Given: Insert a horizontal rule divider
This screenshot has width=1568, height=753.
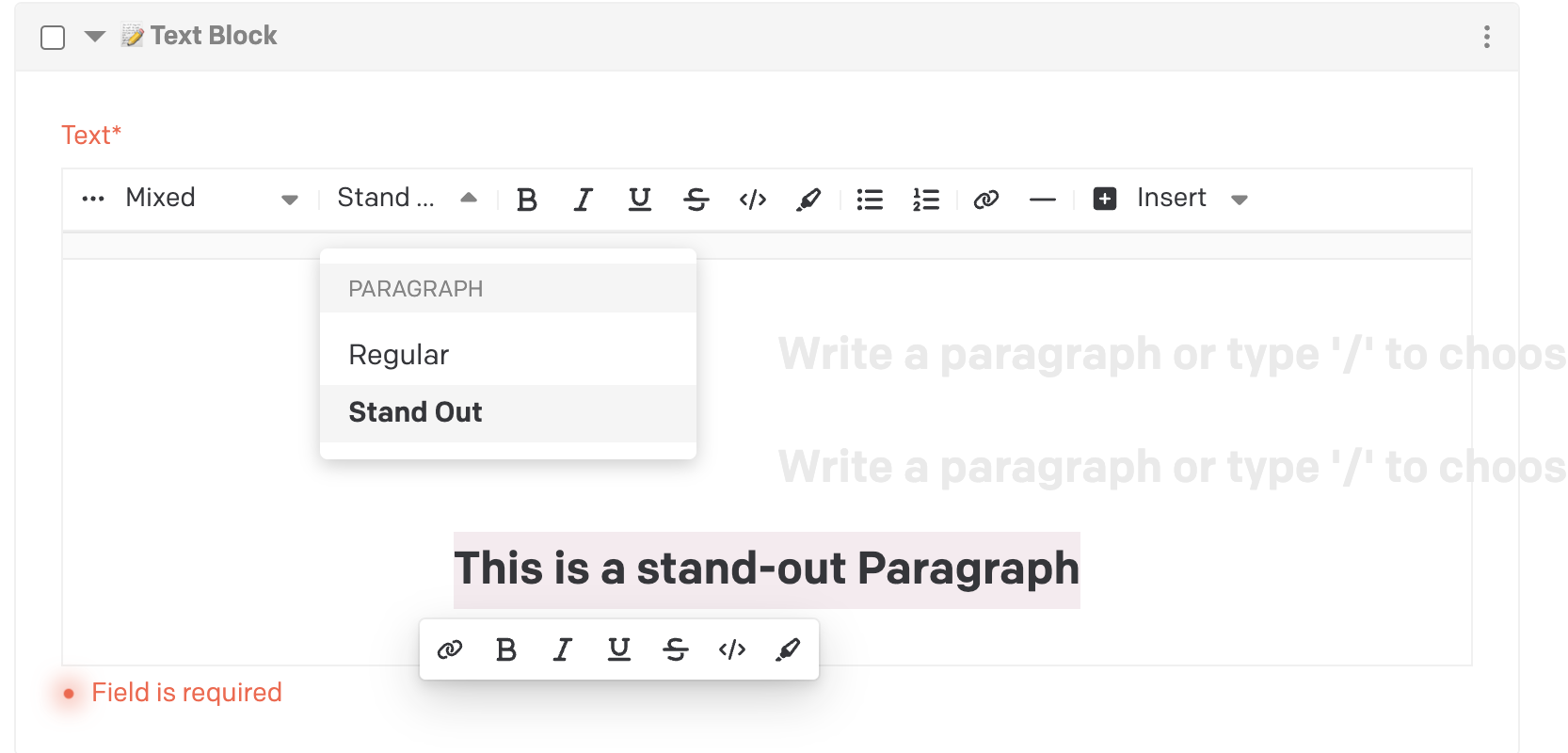Looking at the screenshot, I should coord(1042,200).
